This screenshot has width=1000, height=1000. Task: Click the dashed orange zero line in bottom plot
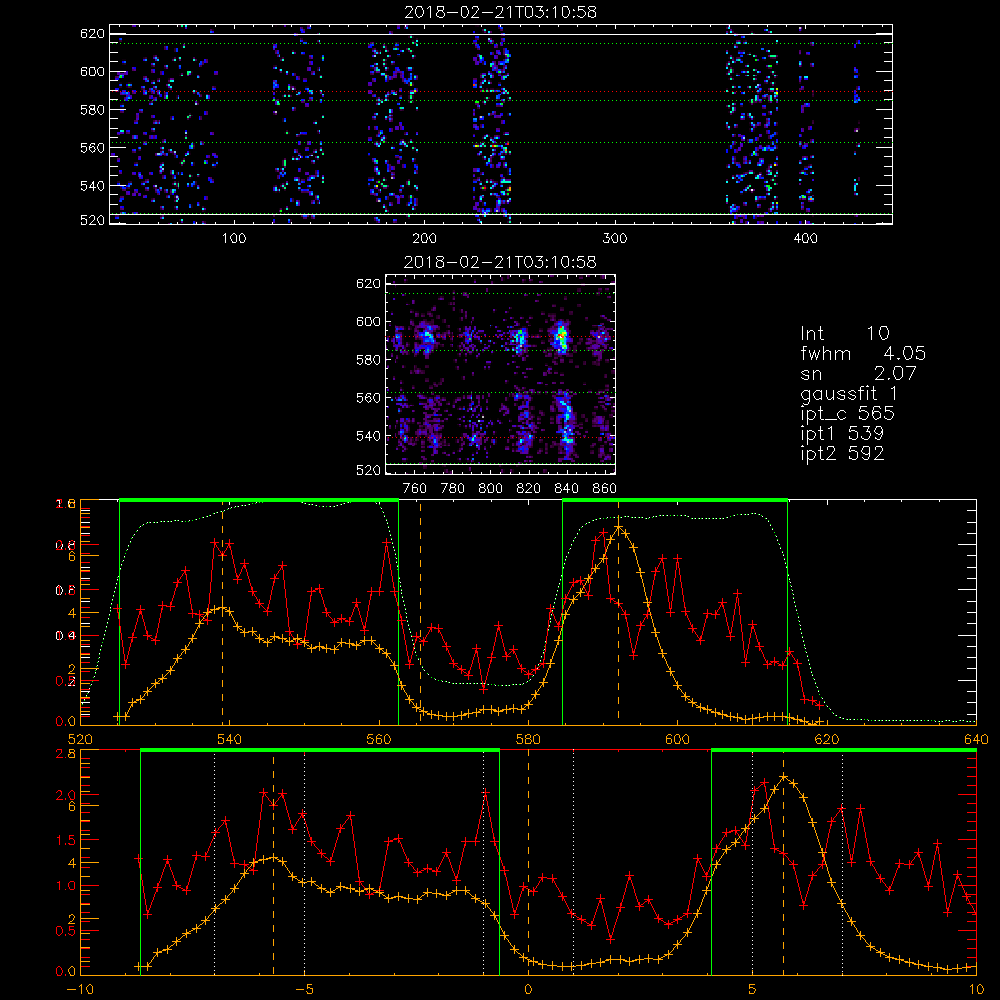point(528,861)
